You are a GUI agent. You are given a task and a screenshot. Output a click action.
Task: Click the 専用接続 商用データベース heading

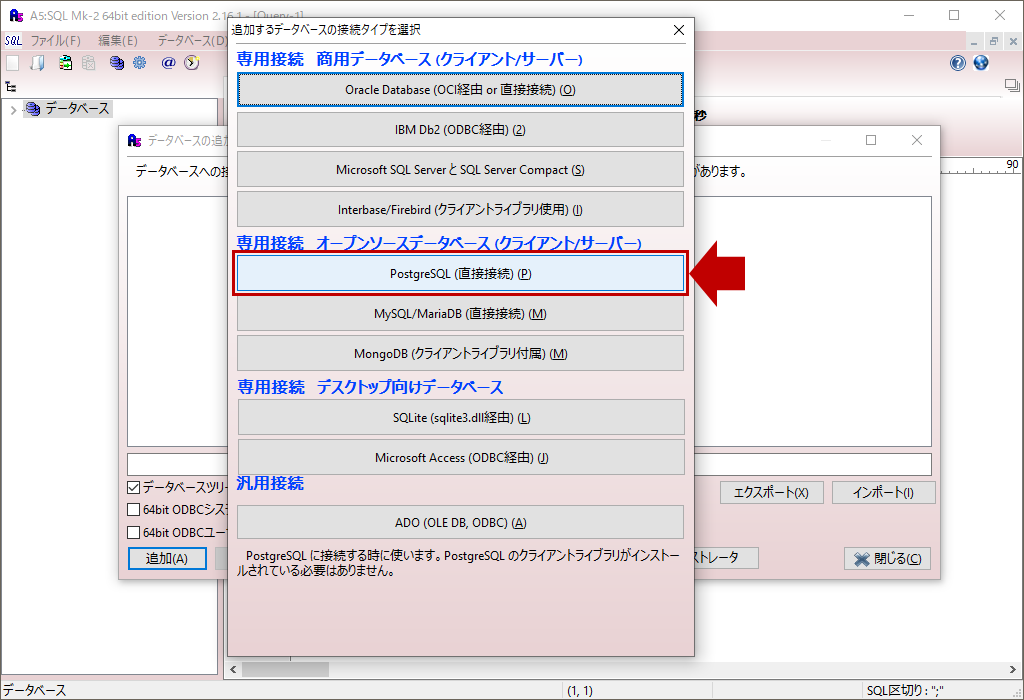pos(409,59)
